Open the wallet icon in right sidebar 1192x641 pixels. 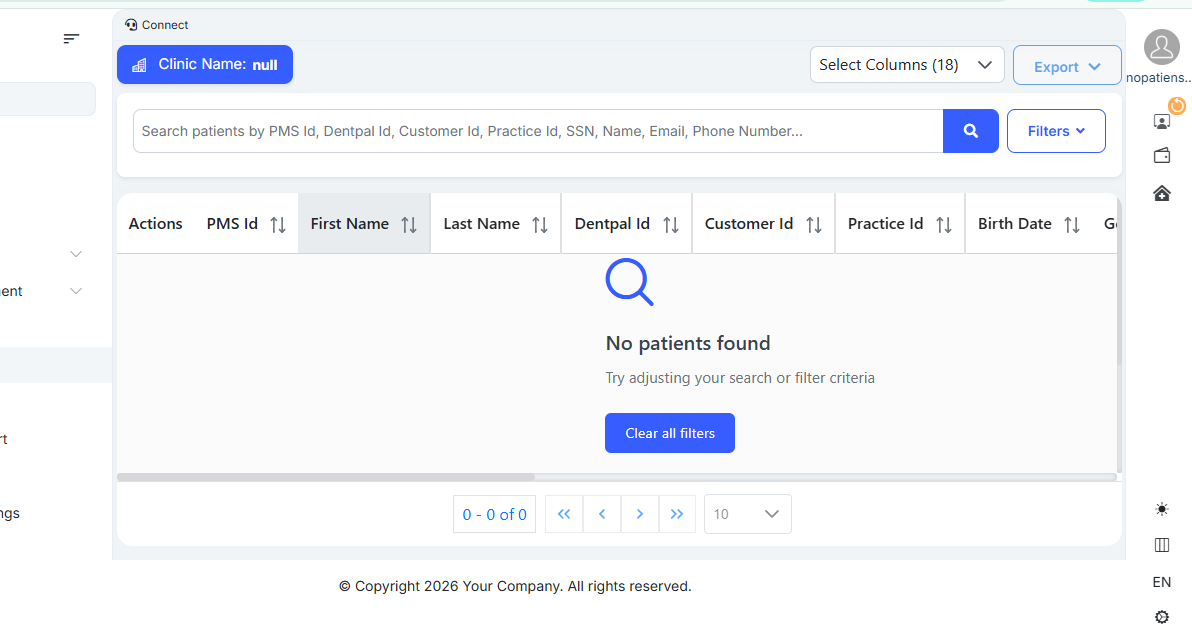pos(1162,156)
